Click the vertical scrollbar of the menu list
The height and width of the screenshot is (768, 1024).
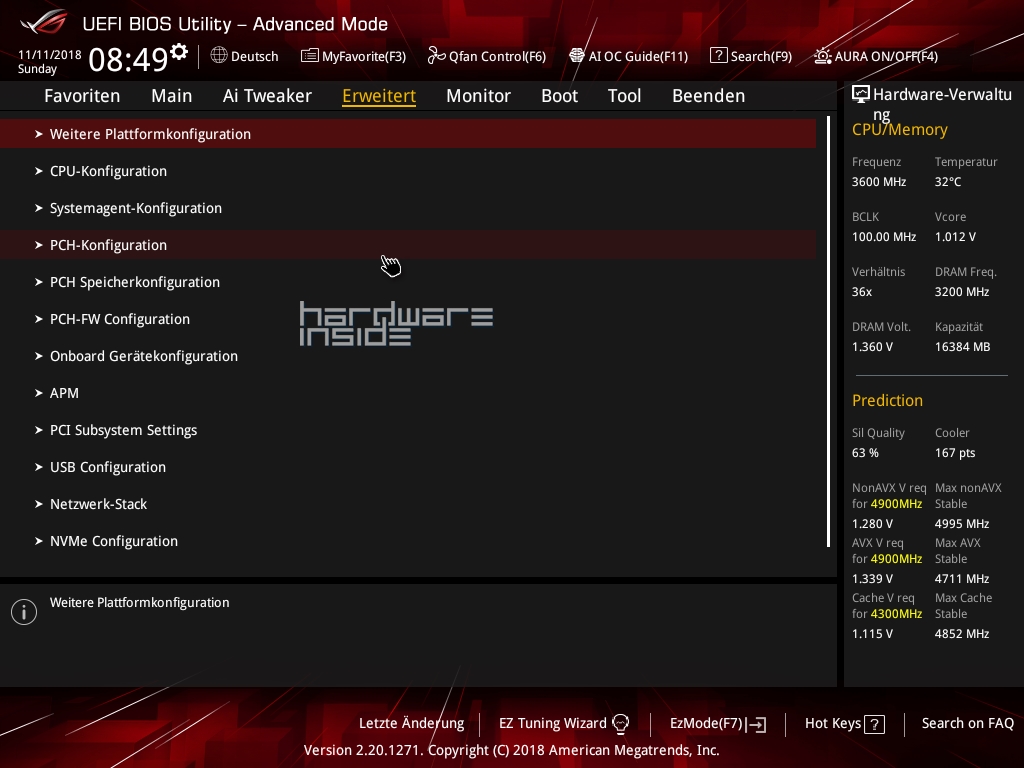tap(829, 332)
